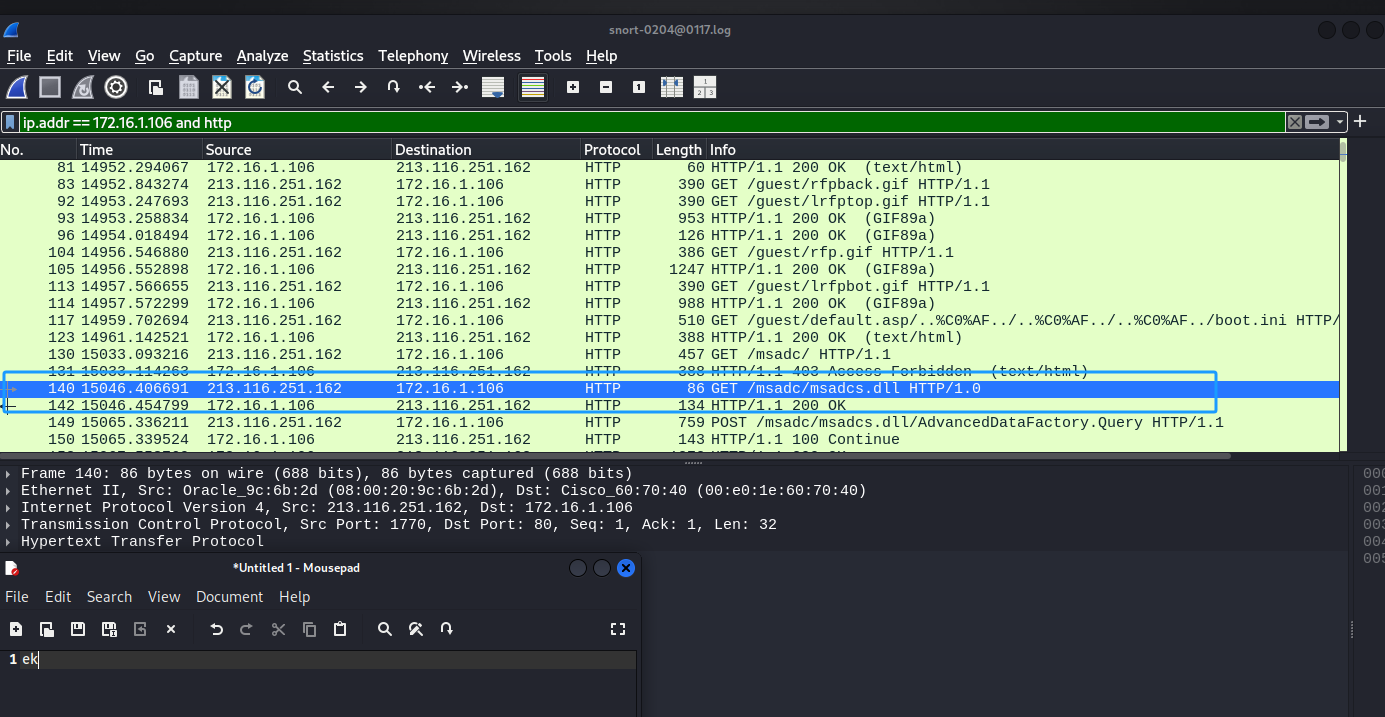Go forward in packet history

point(361,87)
